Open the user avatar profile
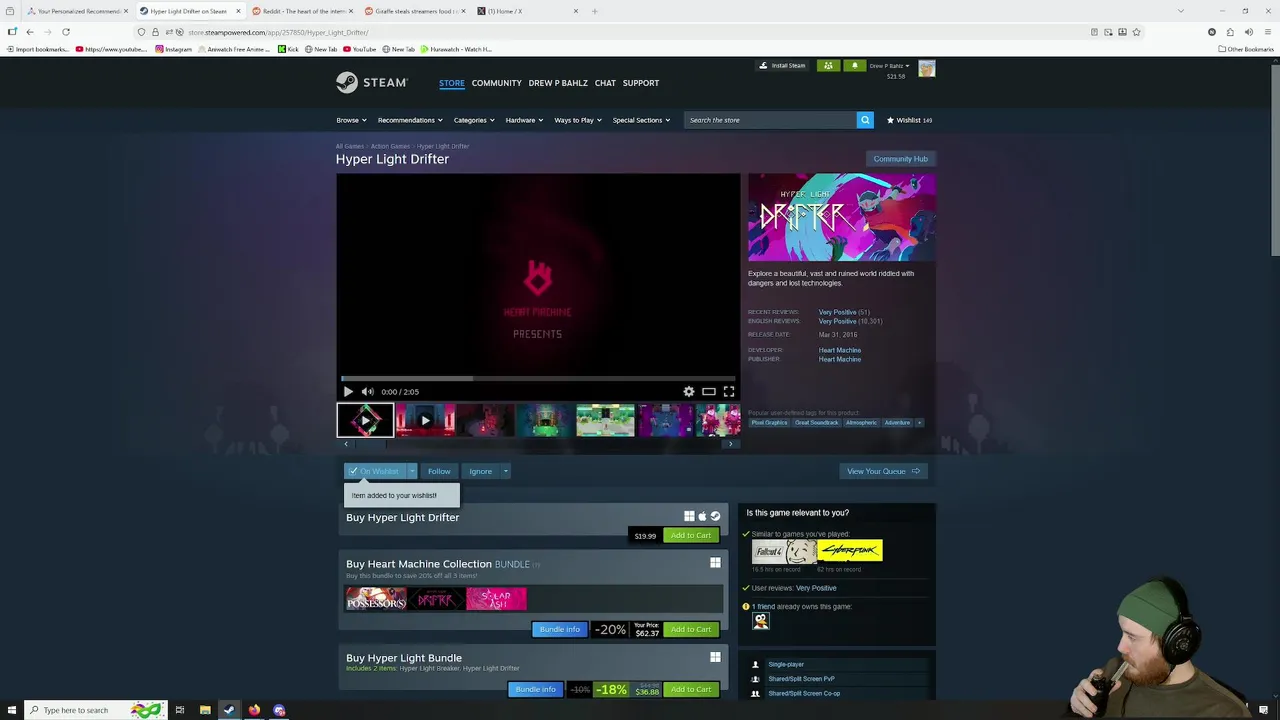The image size is (1280, 720). tap(927, 68)
